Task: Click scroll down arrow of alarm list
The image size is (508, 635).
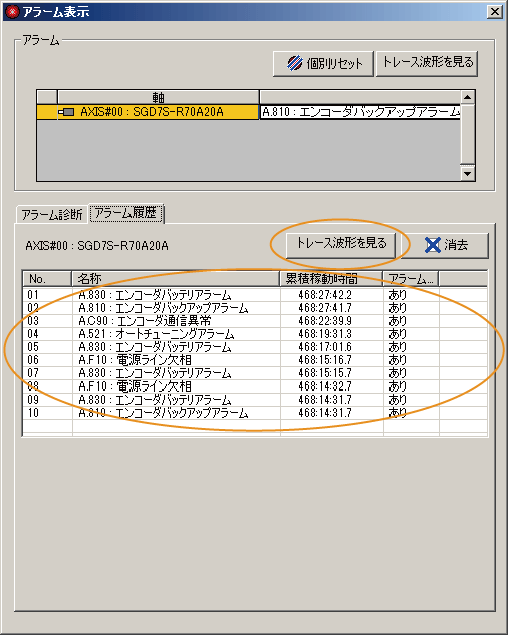Action: tap(467, 174)
